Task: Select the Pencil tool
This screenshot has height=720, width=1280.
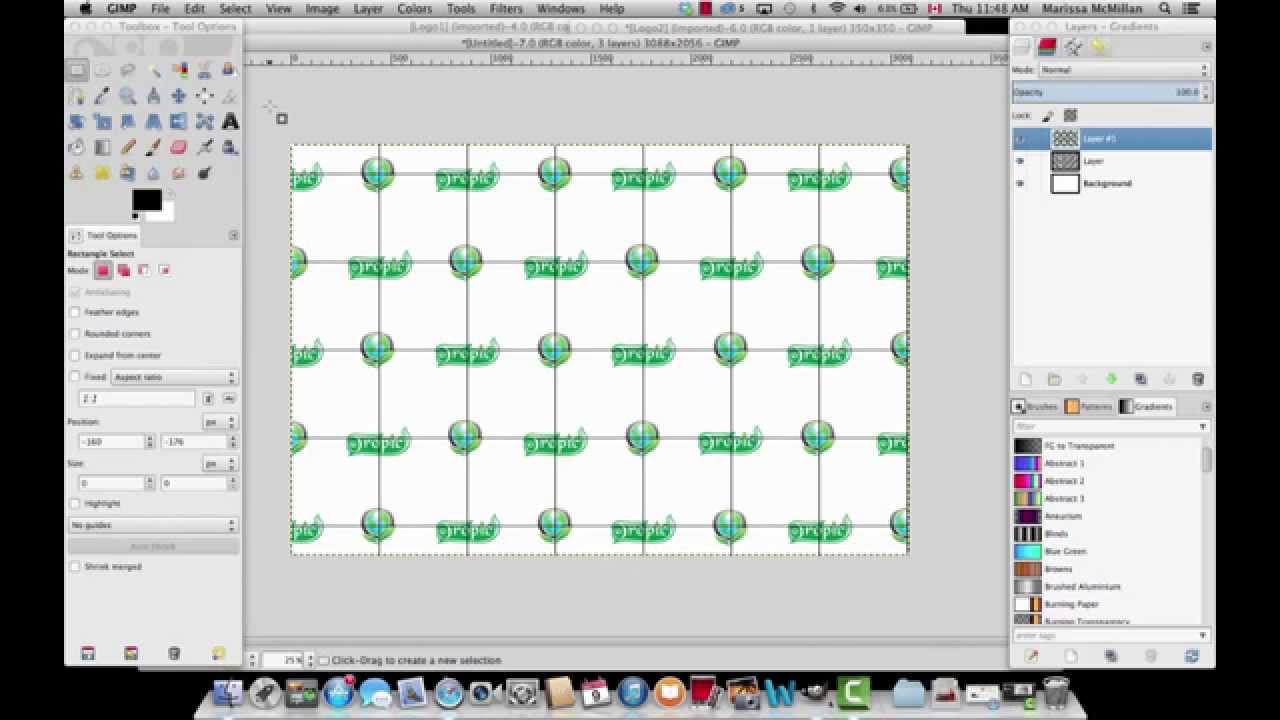Action: tap(128, 147)
